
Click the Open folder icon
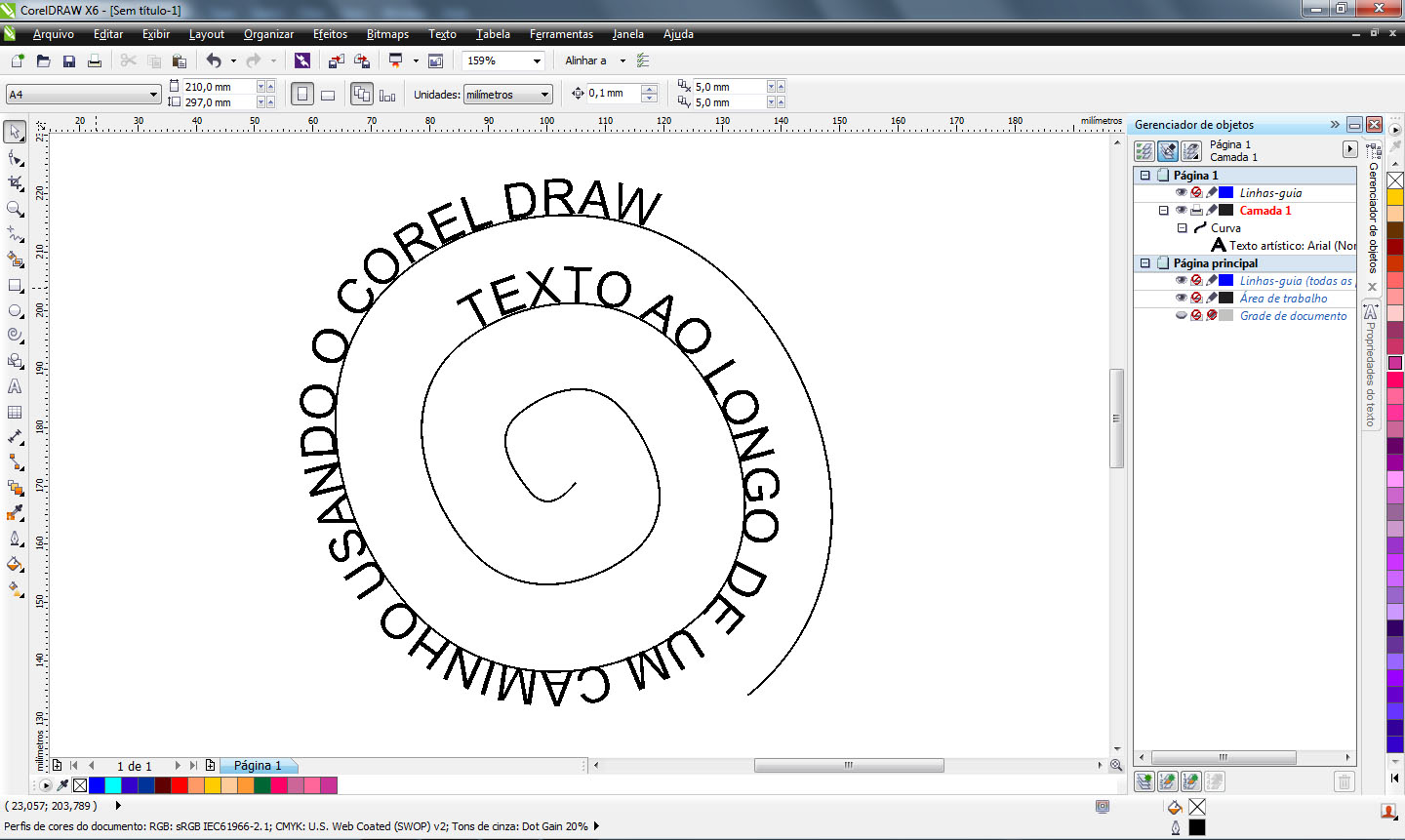point(43,60)
